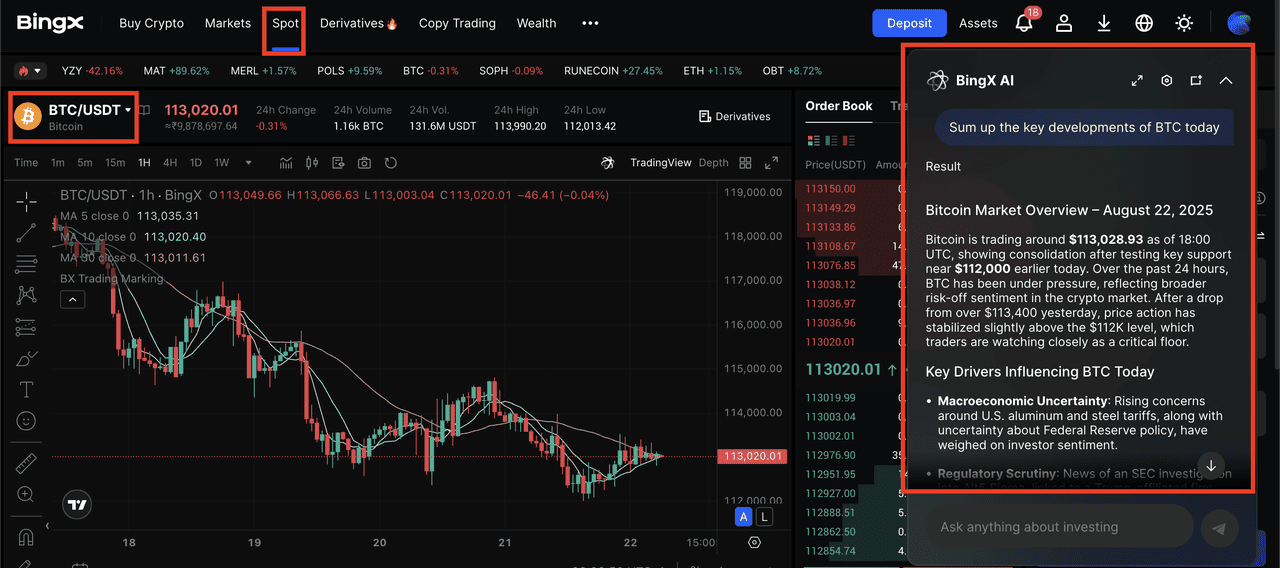Image resolution: width=1280 pixels, height=568 pixels.
Task: Click the download app icon
Action: pos(1104,23)
